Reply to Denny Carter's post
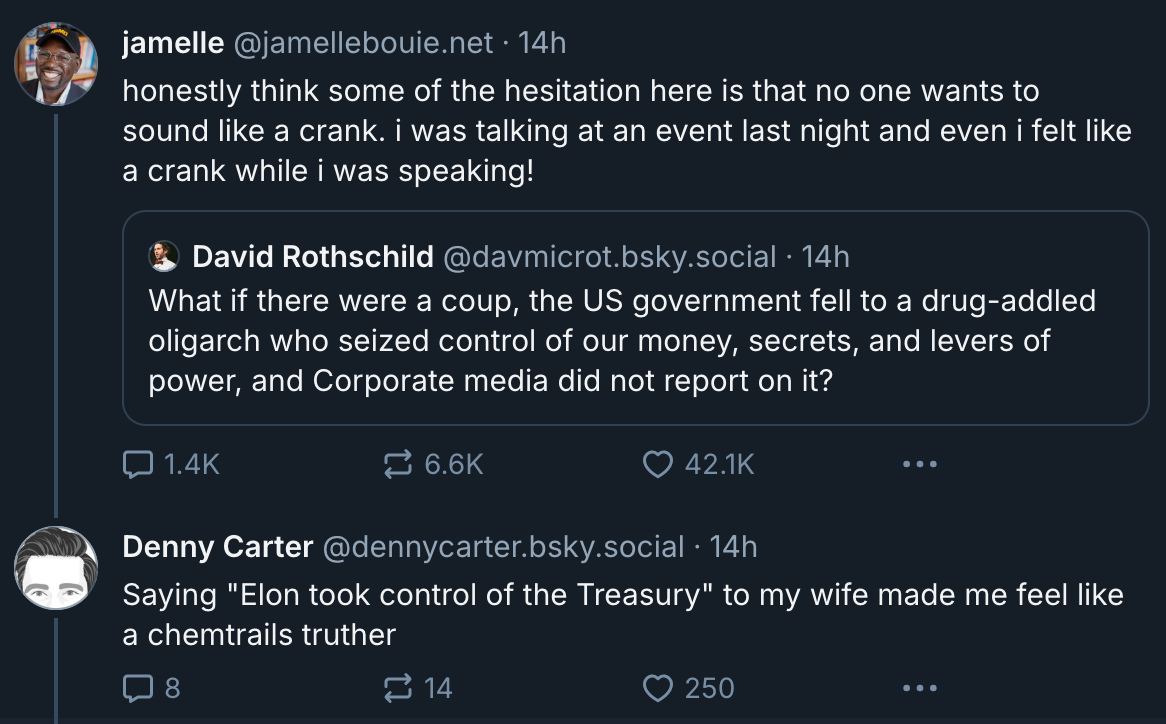The image size is (1166, 724). coord(137,688)
